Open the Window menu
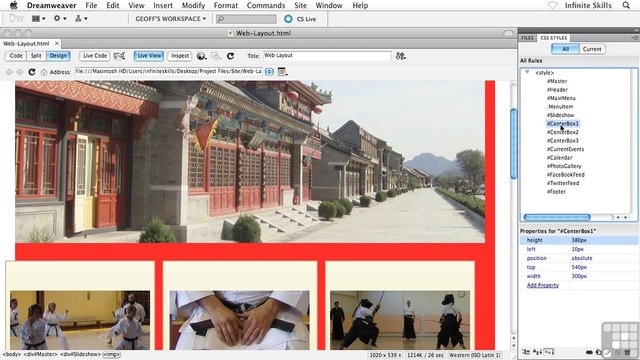This screenshot has width=640, height=360. click(329, 5)
